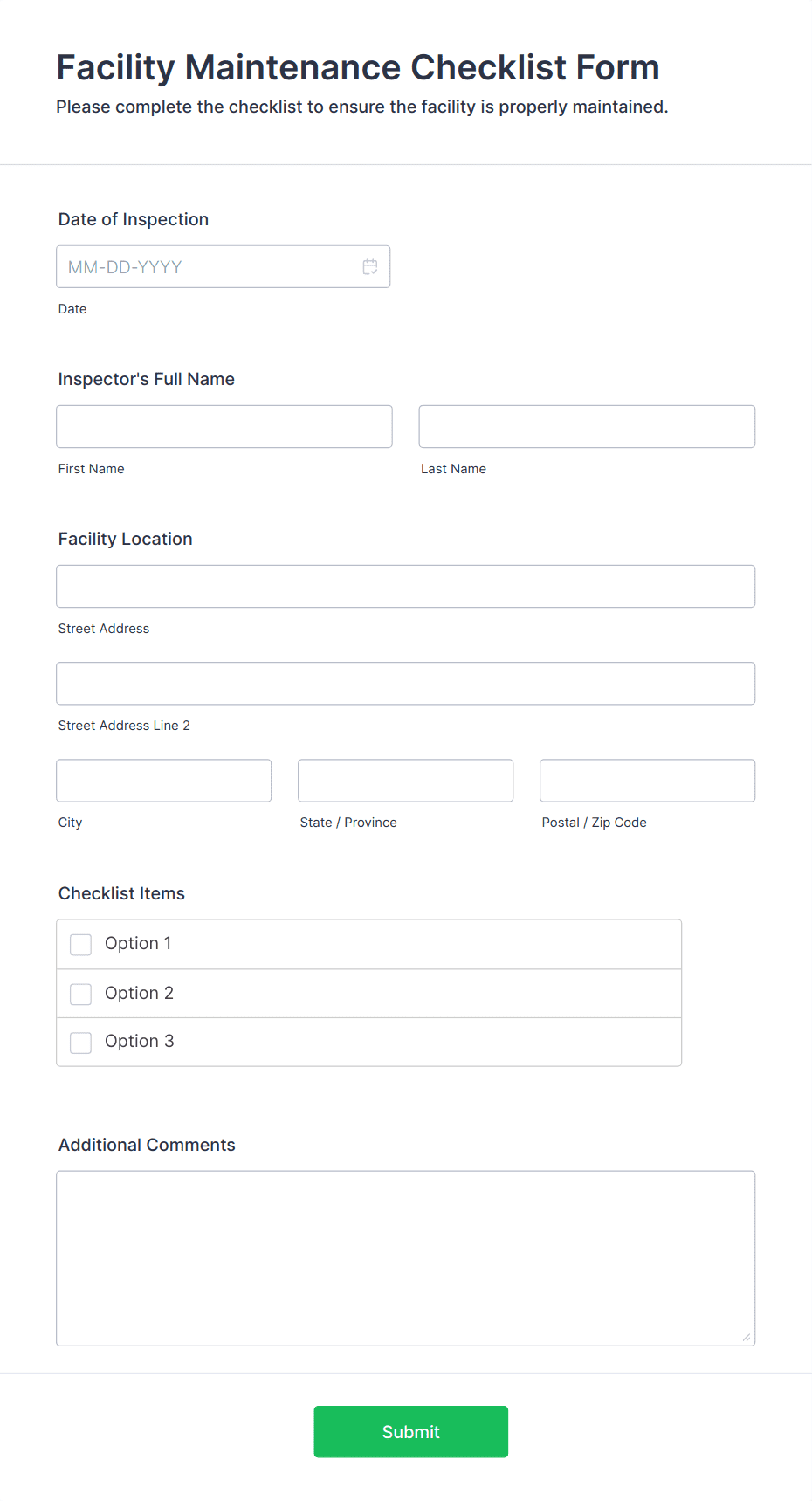812x1501 pixels.
Task: Click the Date of Inspection input field
Action: pyautogui.click(x=223, y=267)
